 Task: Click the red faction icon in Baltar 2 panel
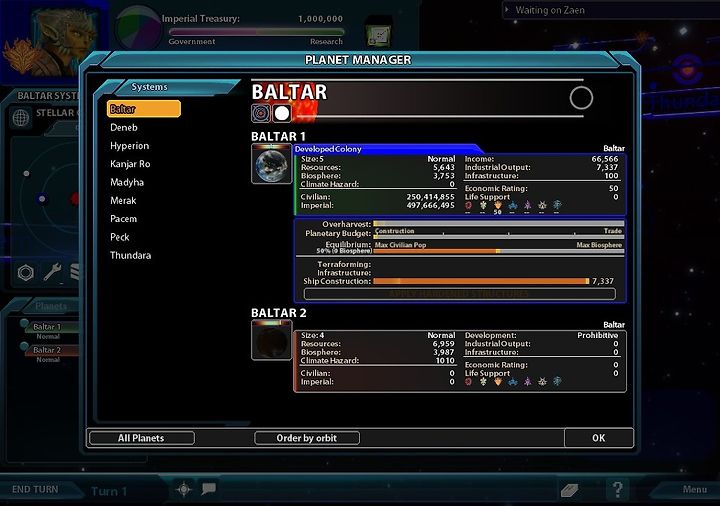tap(468, 382)
